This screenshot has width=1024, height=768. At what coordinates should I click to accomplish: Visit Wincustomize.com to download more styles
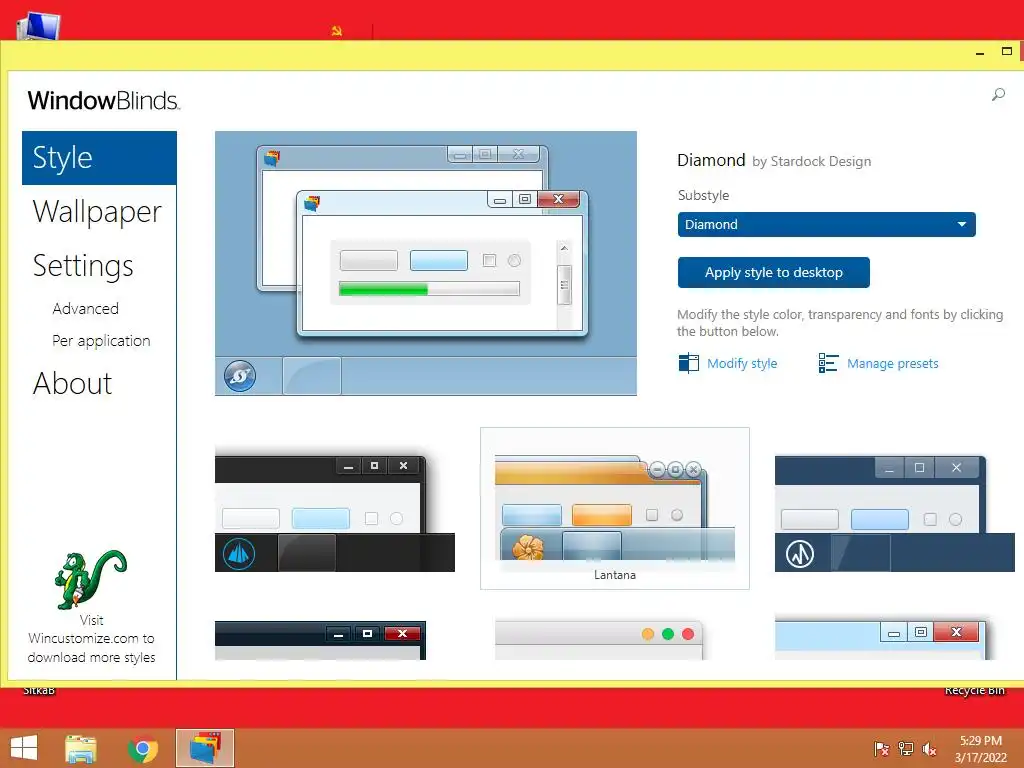click(91, 639)
